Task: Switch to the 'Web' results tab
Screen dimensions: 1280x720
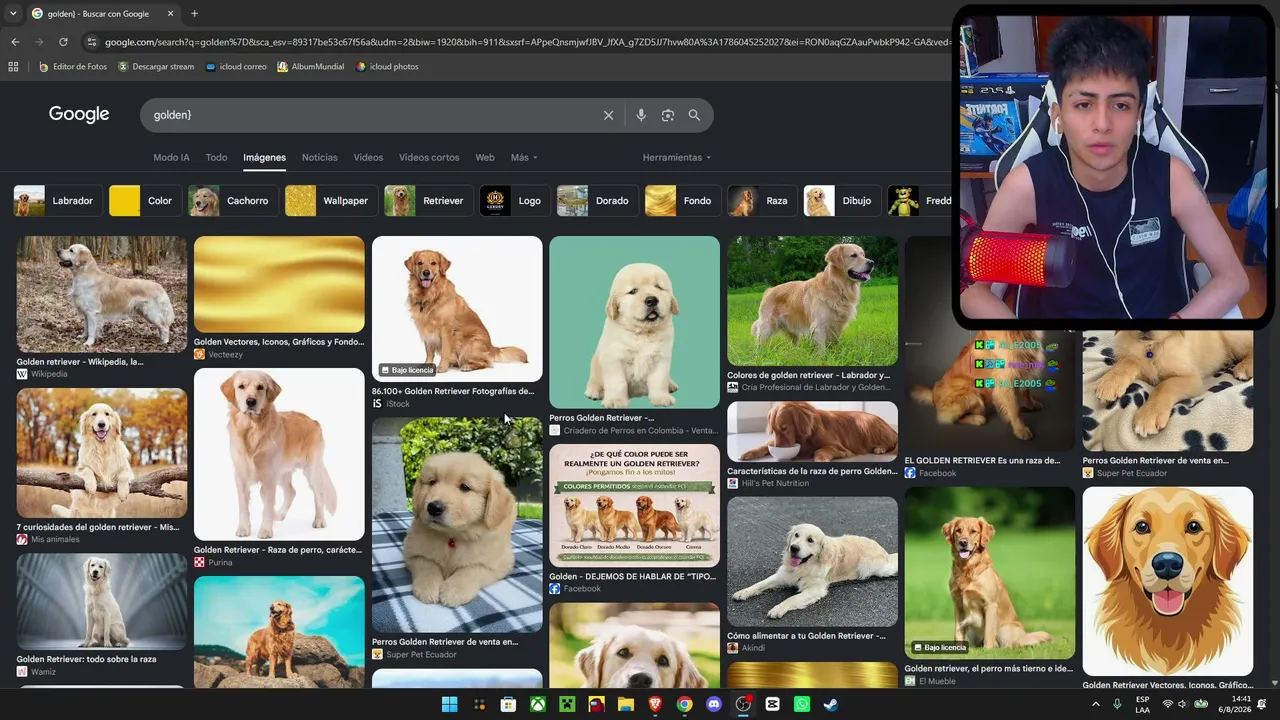Action: pos(485,157)
